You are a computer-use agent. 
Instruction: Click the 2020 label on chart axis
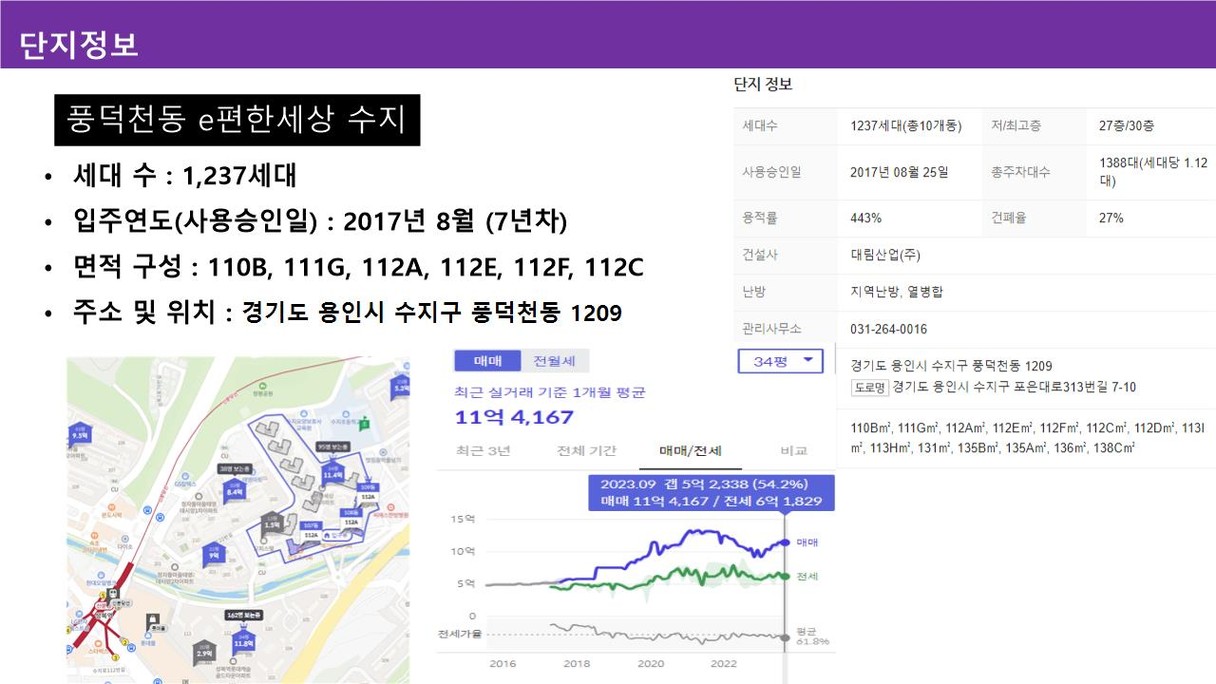[x=650, y=664]
